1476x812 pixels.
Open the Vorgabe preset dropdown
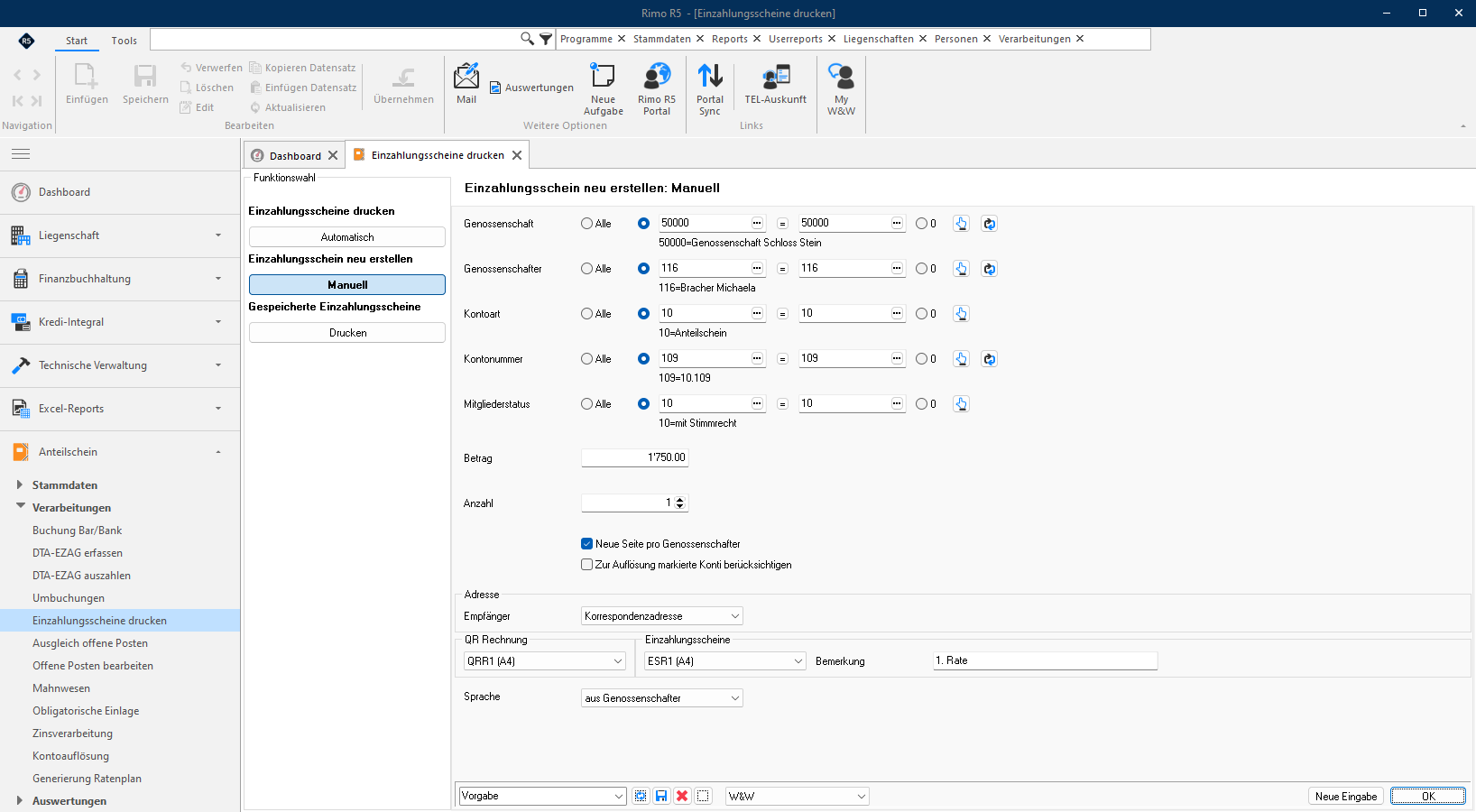[542, 796]
